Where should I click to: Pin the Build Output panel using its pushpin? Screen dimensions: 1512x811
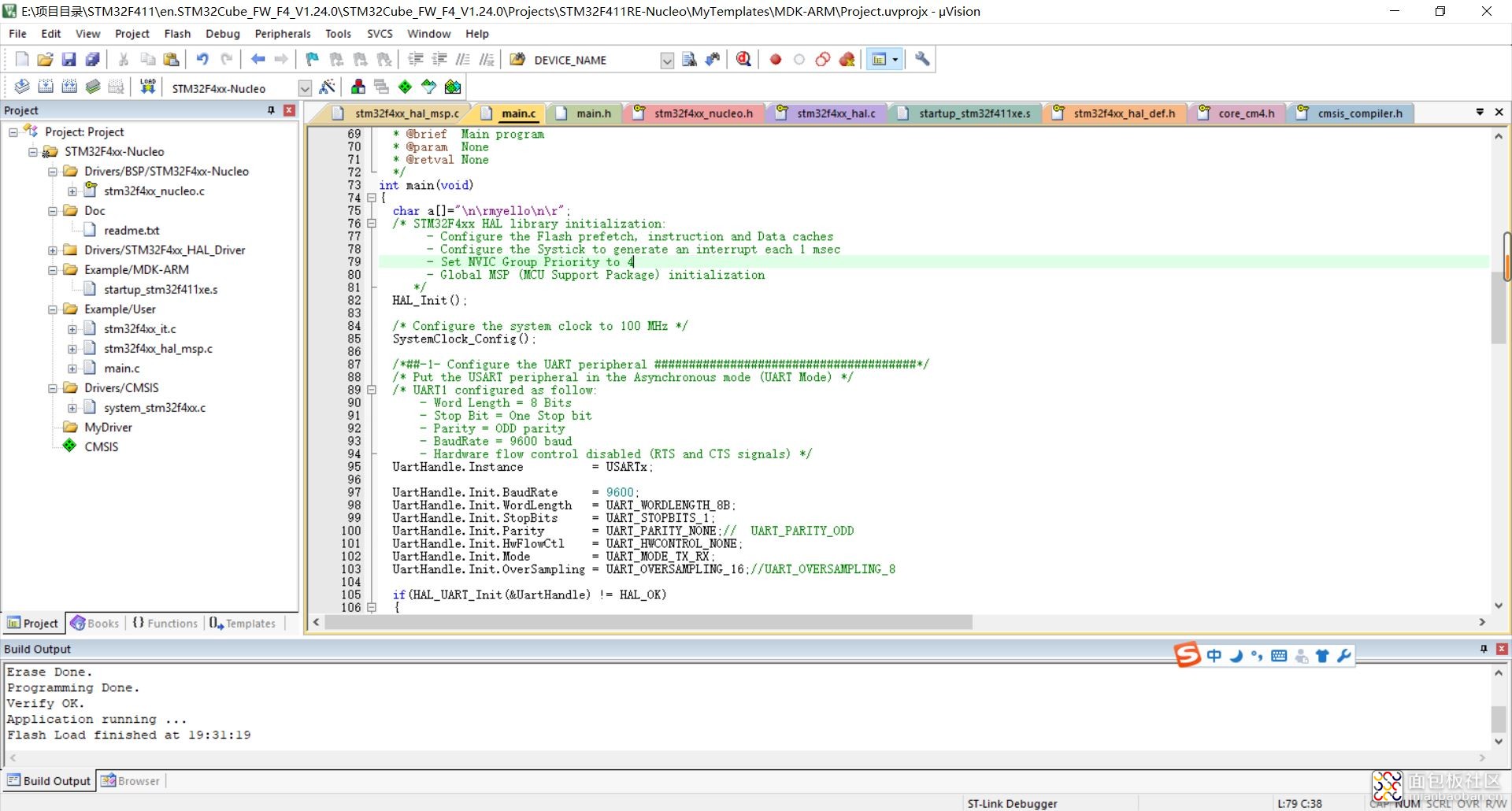pos(1484,649)
